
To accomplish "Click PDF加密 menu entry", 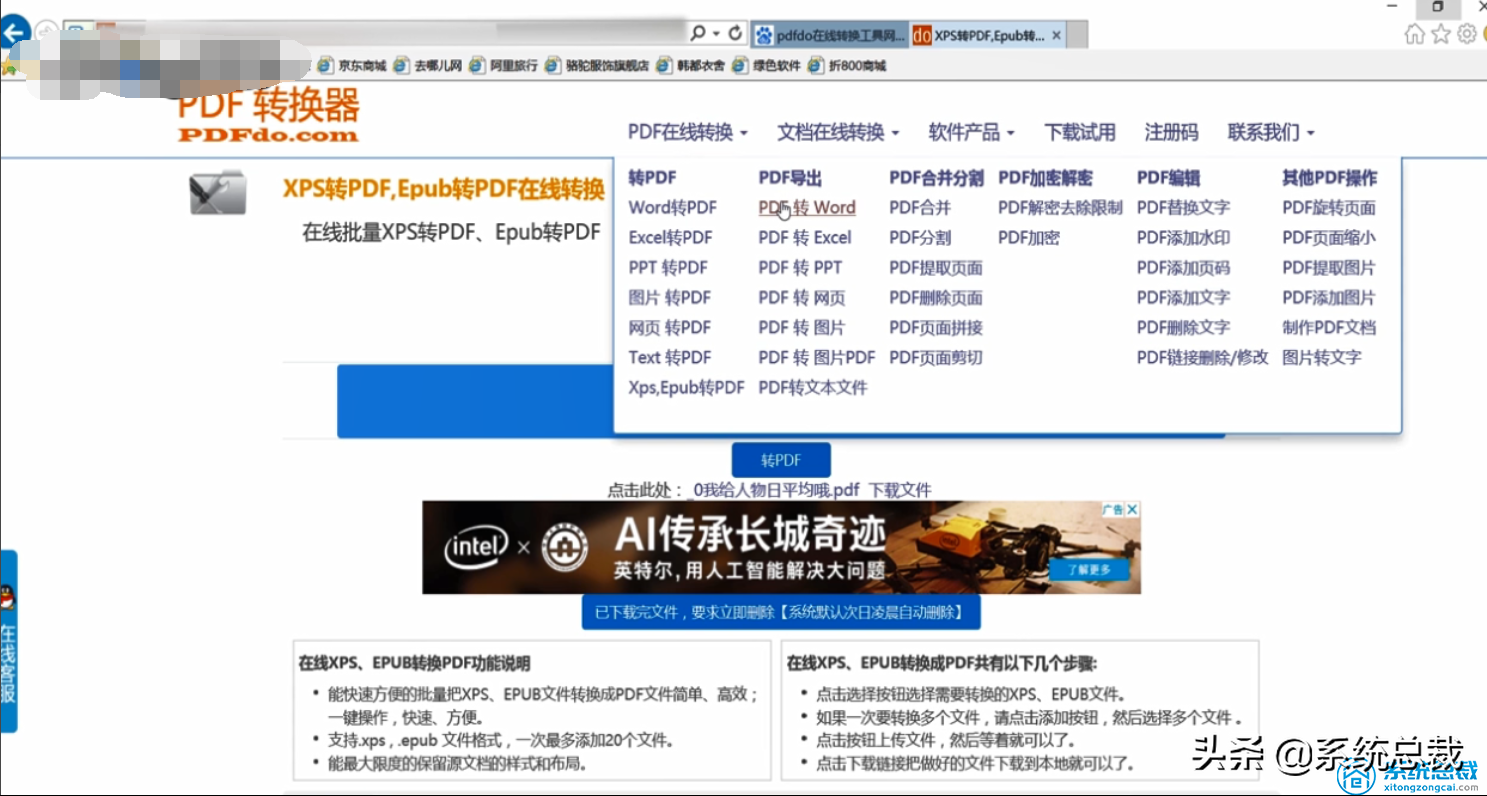I will (1029, 238).
